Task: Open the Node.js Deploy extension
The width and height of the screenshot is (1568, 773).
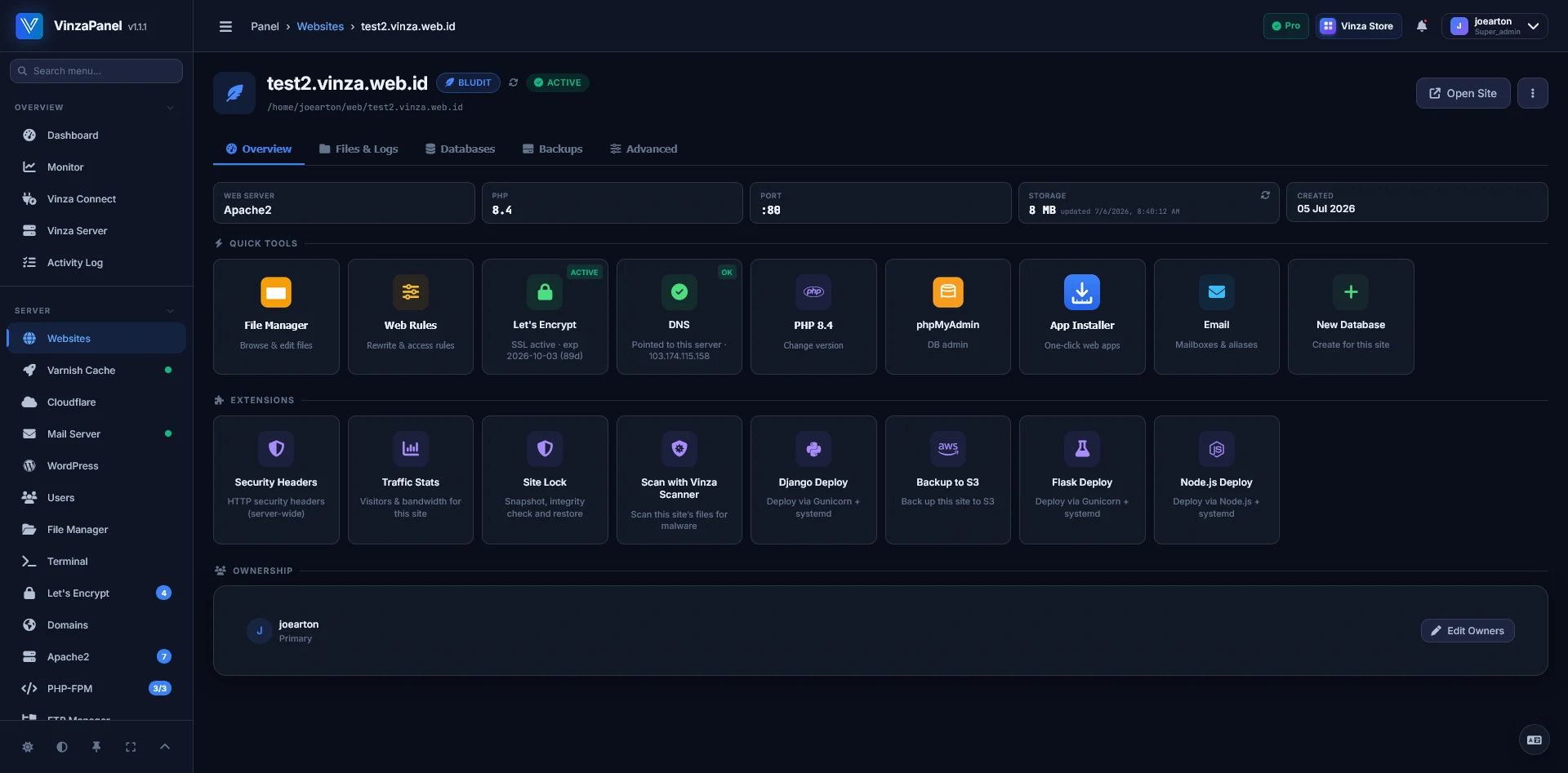Action: click(1216, 480)
